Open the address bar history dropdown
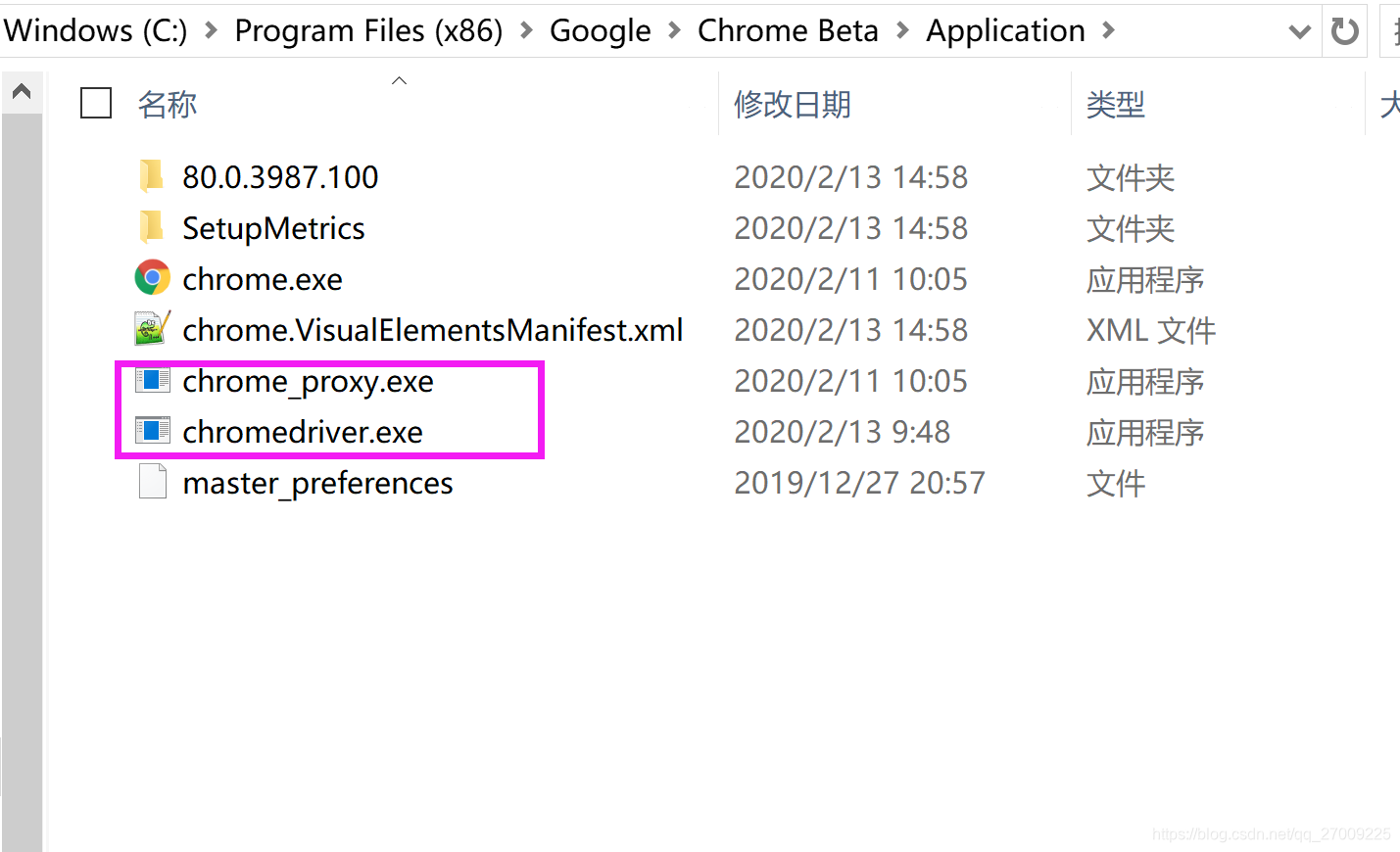 click(1300, 31)
